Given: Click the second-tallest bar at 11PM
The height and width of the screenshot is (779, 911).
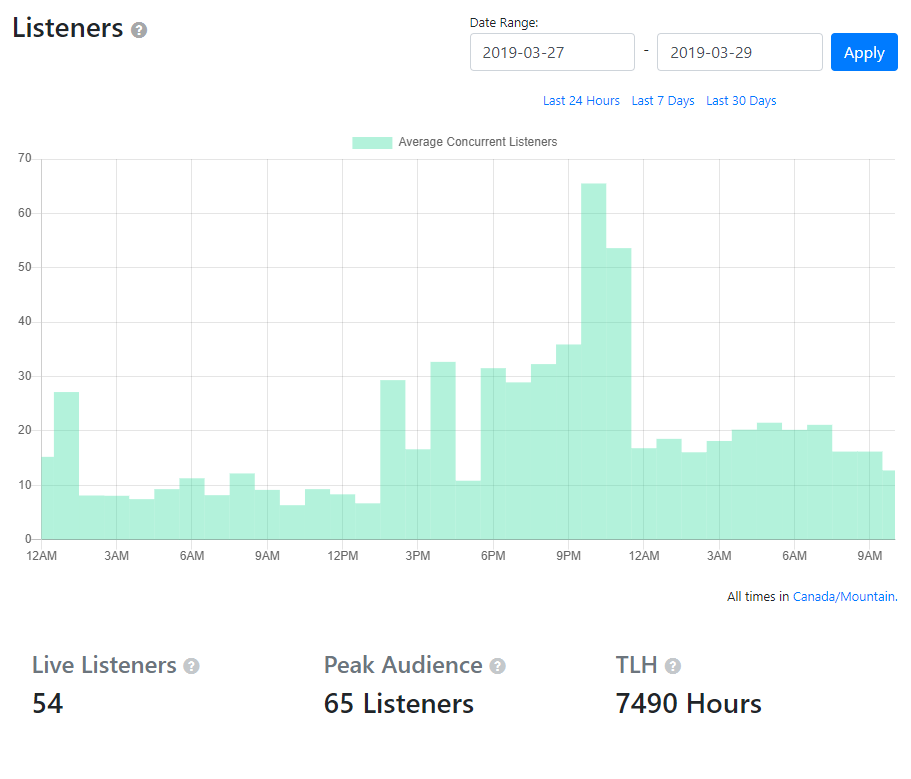Looking at the screenshot, I should pos(619,393).
